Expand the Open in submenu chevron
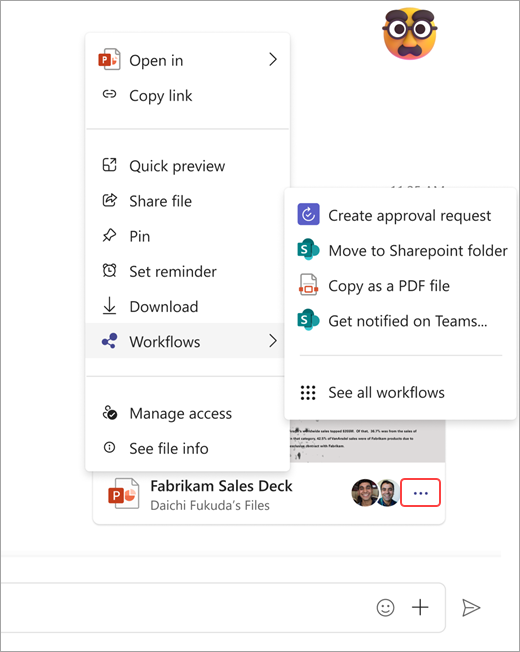The width and height of the screenshot is (520, 652). (x=273, y=59)
